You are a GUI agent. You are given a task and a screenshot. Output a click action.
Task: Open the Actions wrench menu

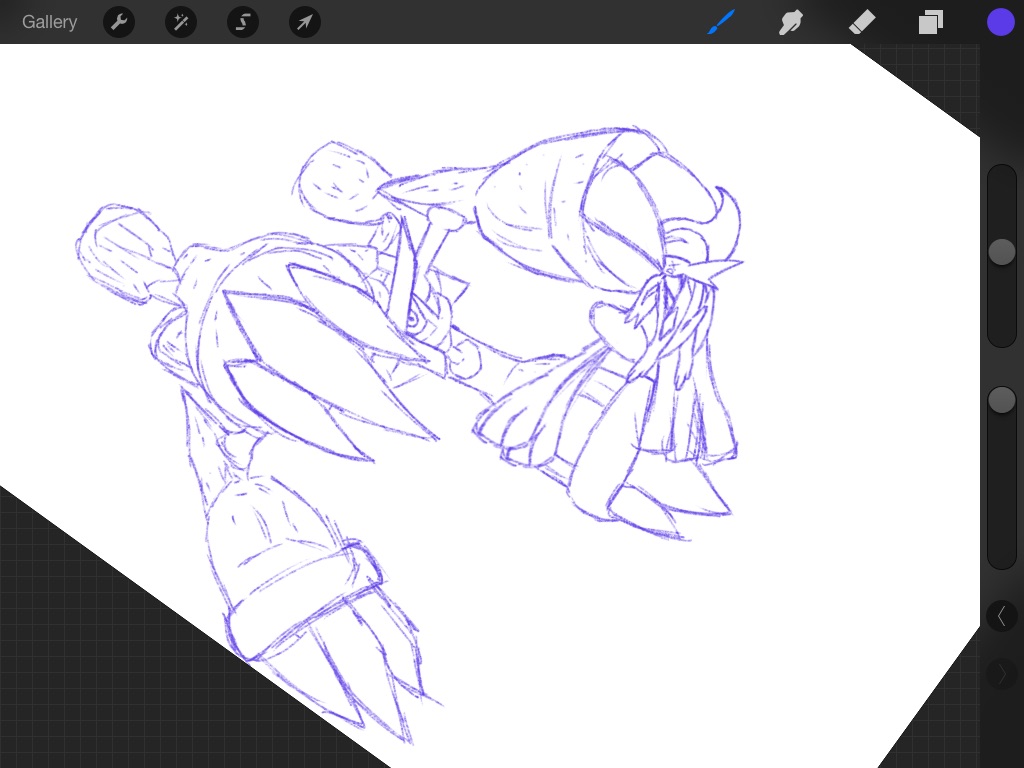click(119, 22)
